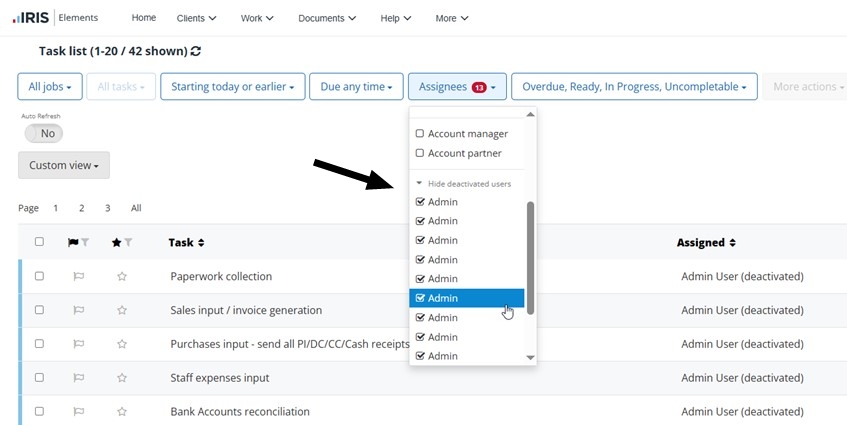Viewport: 847px width, 425px height.
Task: Click the refresh icon beside Task list title
Action: pos(196,51)
